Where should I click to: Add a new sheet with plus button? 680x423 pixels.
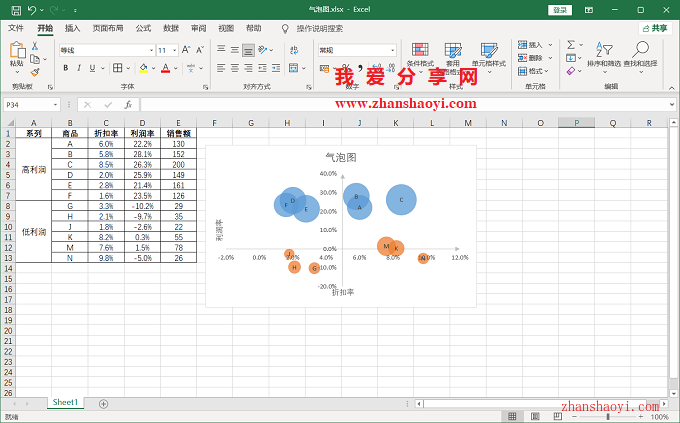click(x=103, y=404)
